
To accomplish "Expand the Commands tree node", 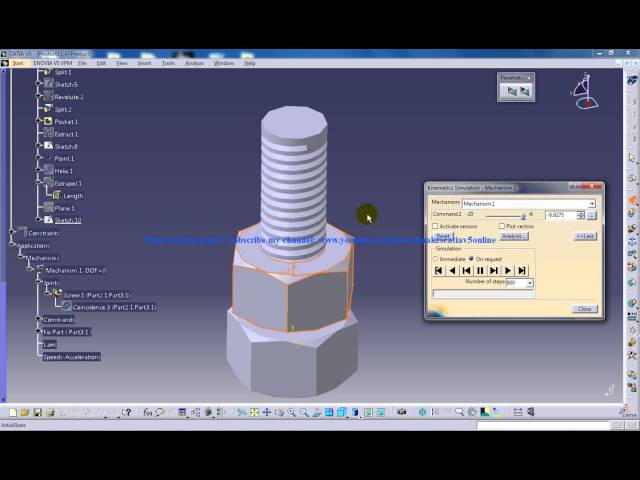I will pos(38,318).
